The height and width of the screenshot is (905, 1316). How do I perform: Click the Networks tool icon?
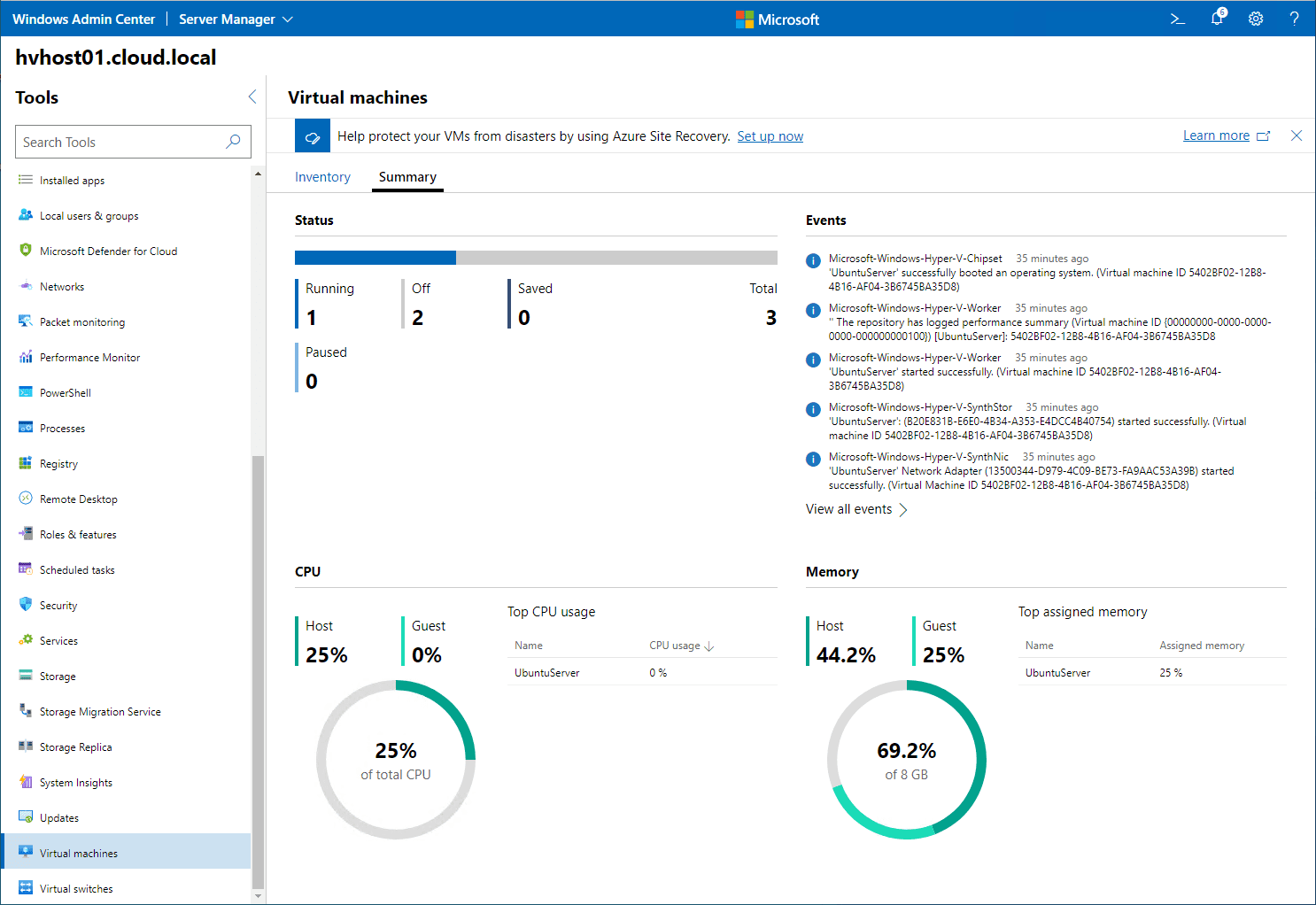click(x=26, y=286)
